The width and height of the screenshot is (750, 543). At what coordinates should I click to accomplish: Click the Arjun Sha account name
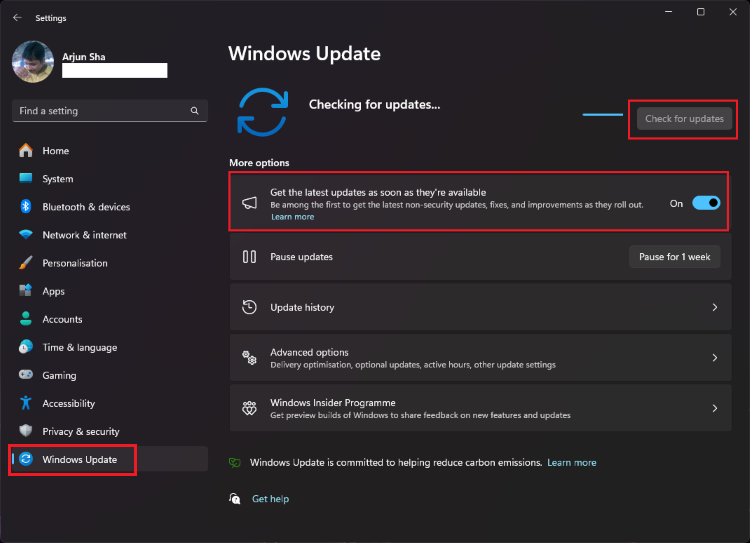(84, 56)
